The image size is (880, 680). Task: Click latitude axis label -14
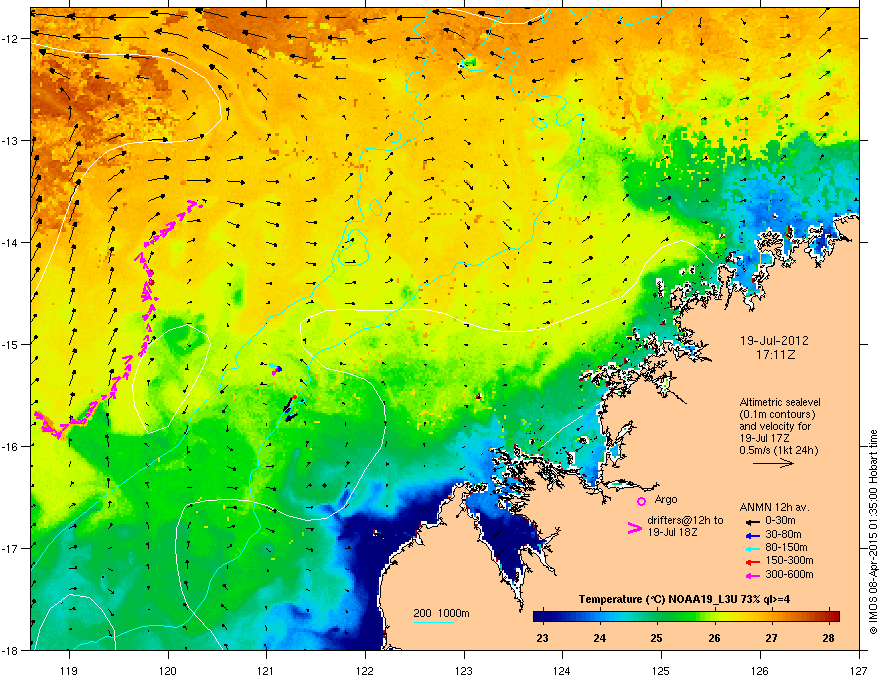tap(11, 242)
